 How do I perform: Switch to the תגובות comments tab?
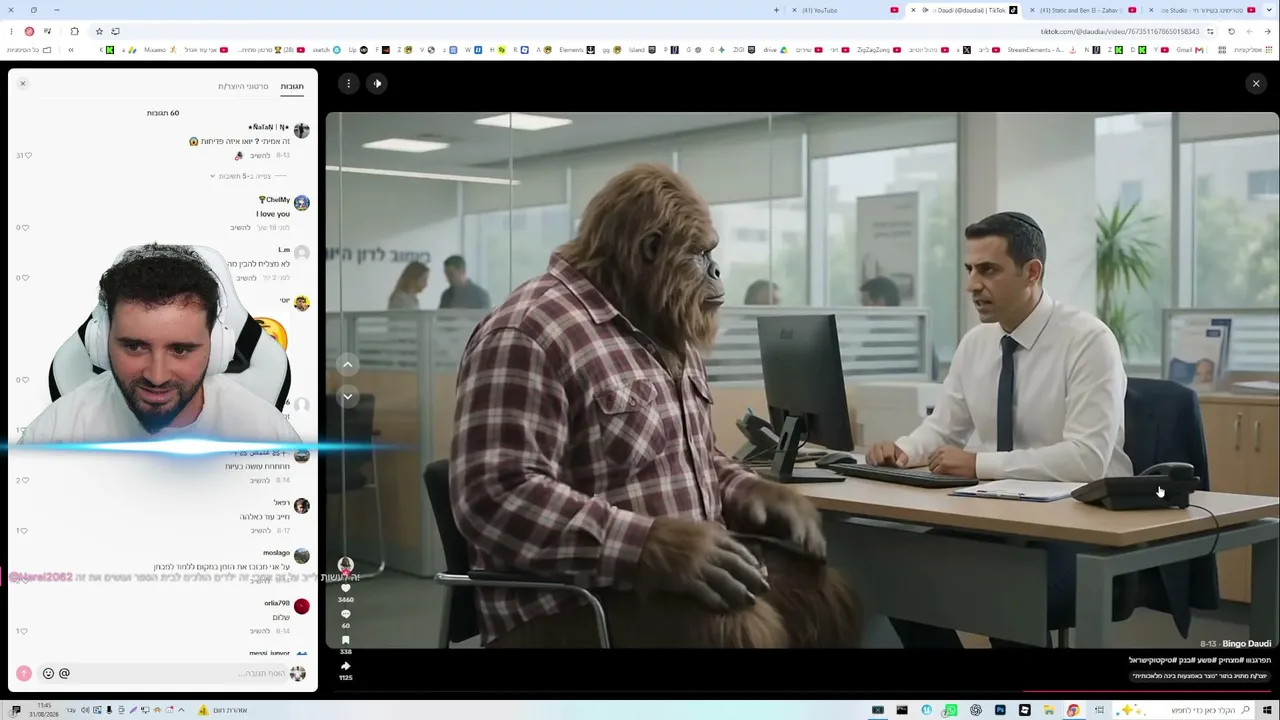coord(292,86)
